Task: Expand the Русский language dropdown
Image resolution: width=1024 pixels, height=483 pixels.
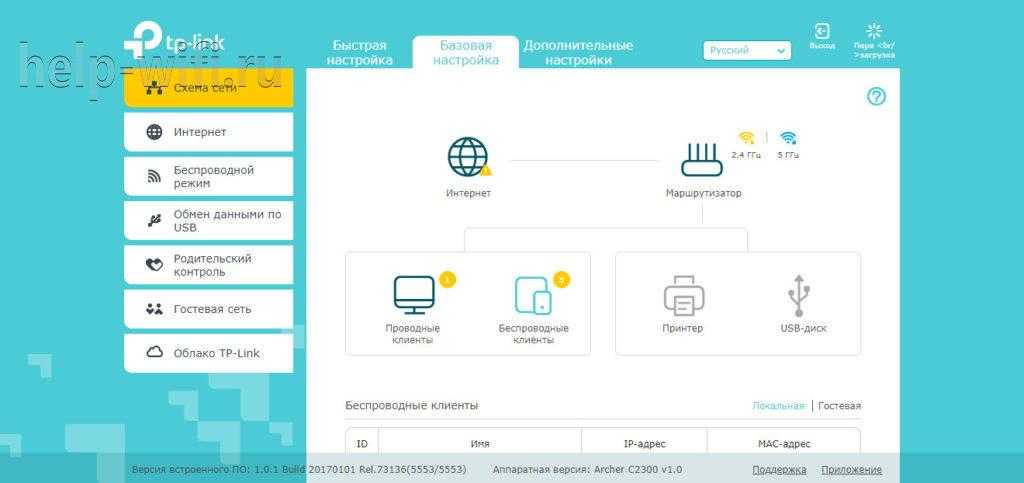Action: pyautogui.click(x=746, y=50)
